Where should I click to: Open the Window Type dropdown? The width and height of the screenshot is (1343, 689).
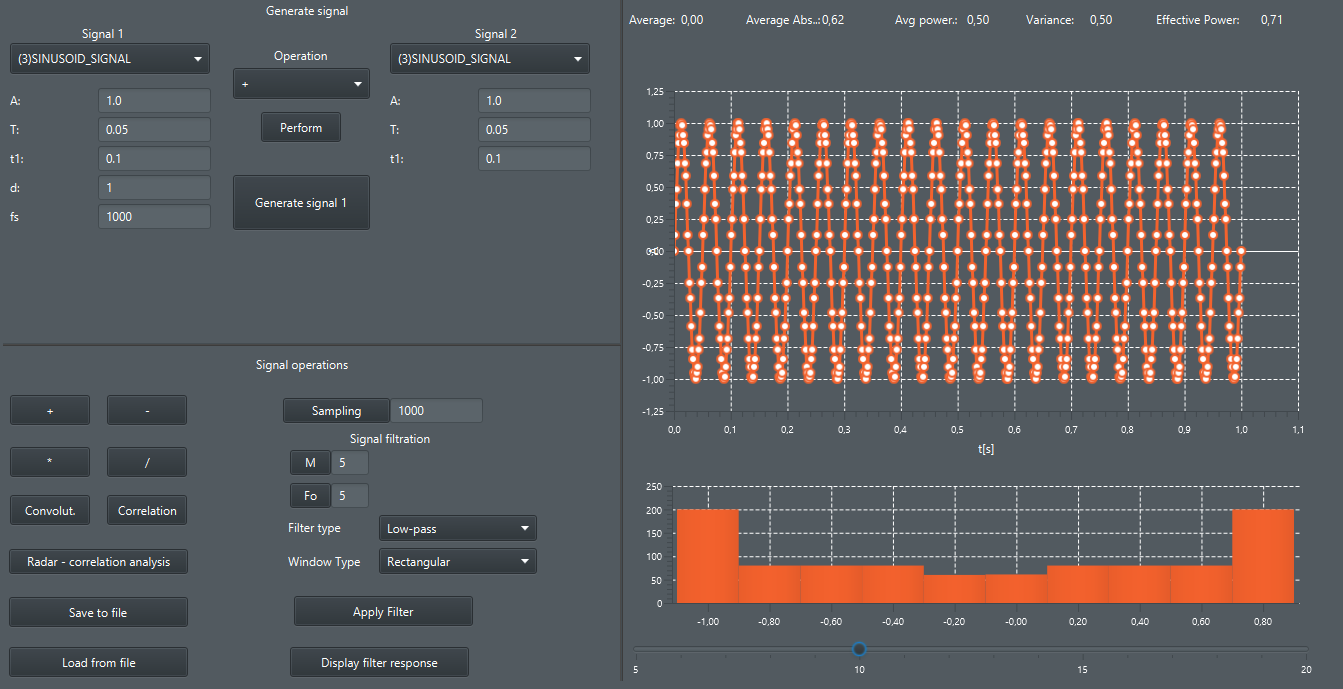click(x=457, y=561)
